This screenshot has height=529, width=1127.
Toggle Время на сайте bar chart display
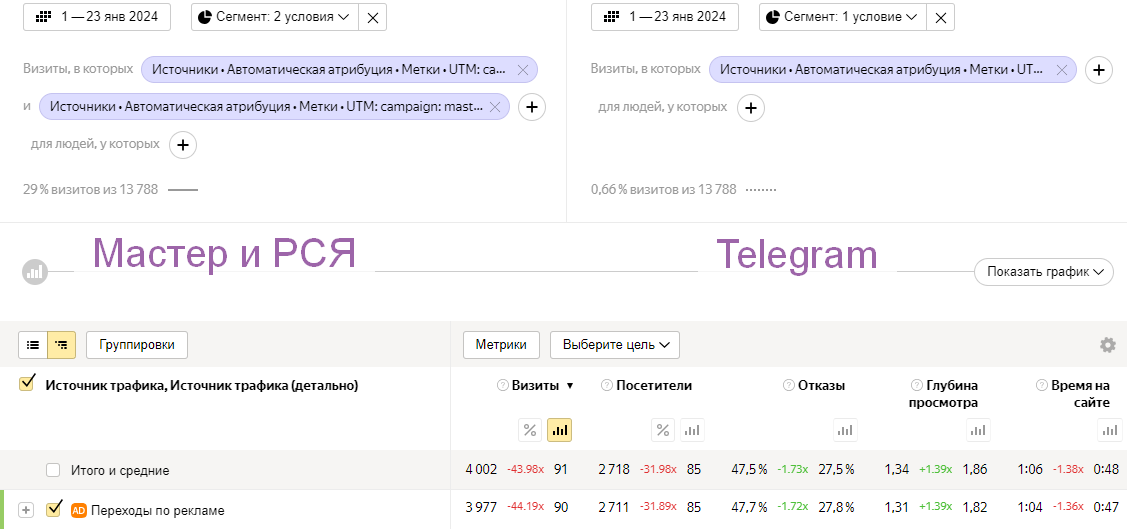pos(1110,430)
